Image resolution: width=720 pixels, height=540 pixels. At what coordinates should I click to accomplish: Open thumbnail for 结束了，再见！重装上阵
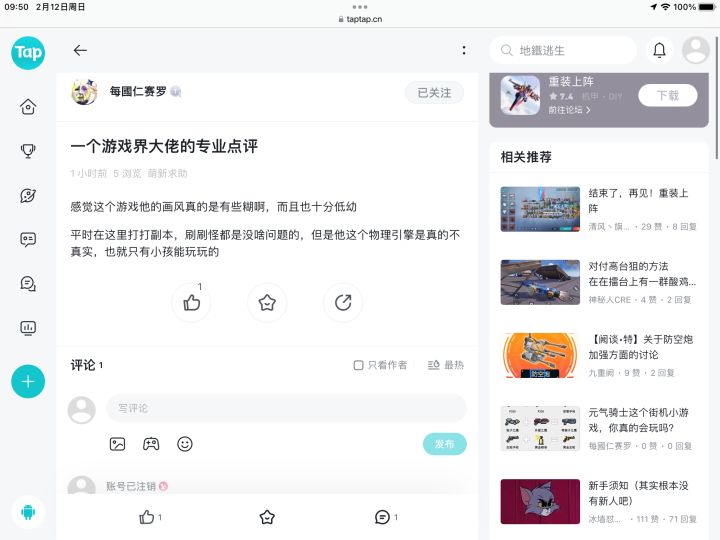click(540, 209)
